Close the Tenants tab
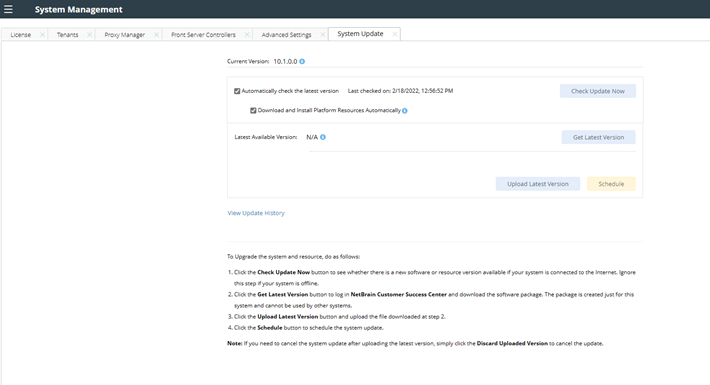 tap(89, 34)
